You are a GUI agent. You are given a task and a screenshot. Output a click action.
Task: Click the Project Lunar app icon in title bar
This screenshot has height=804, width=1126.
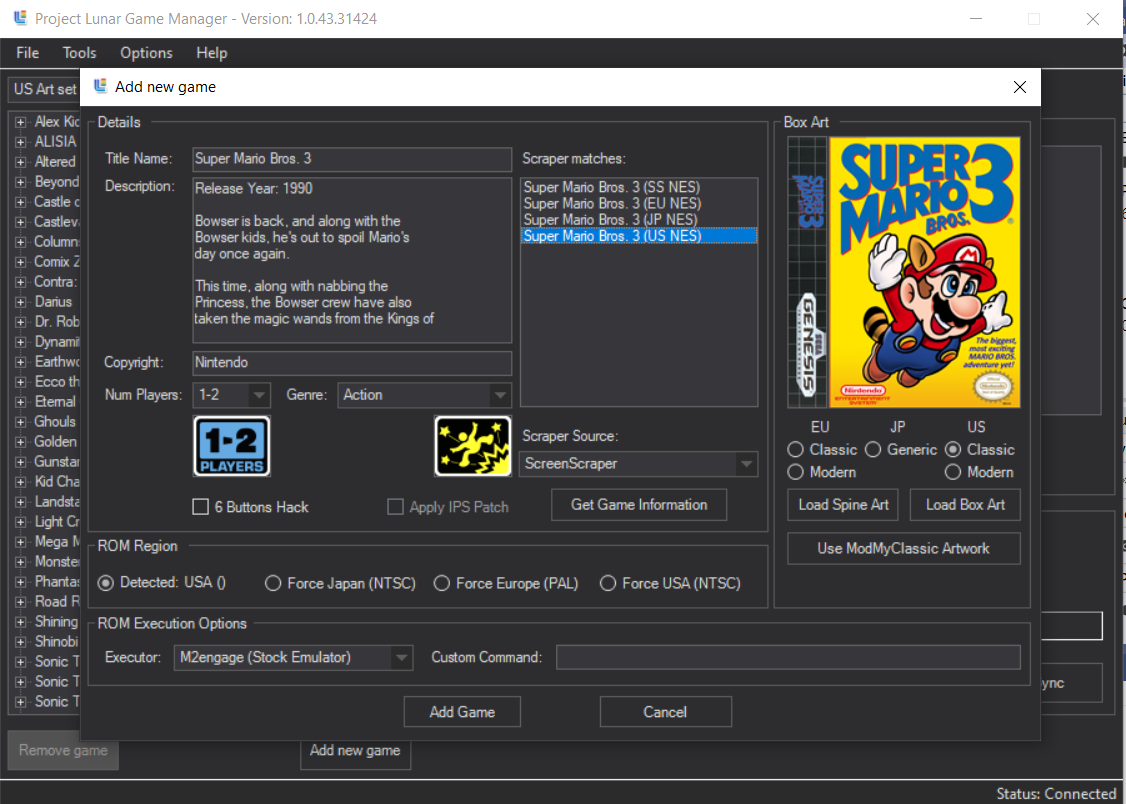[x=21, y=18]
